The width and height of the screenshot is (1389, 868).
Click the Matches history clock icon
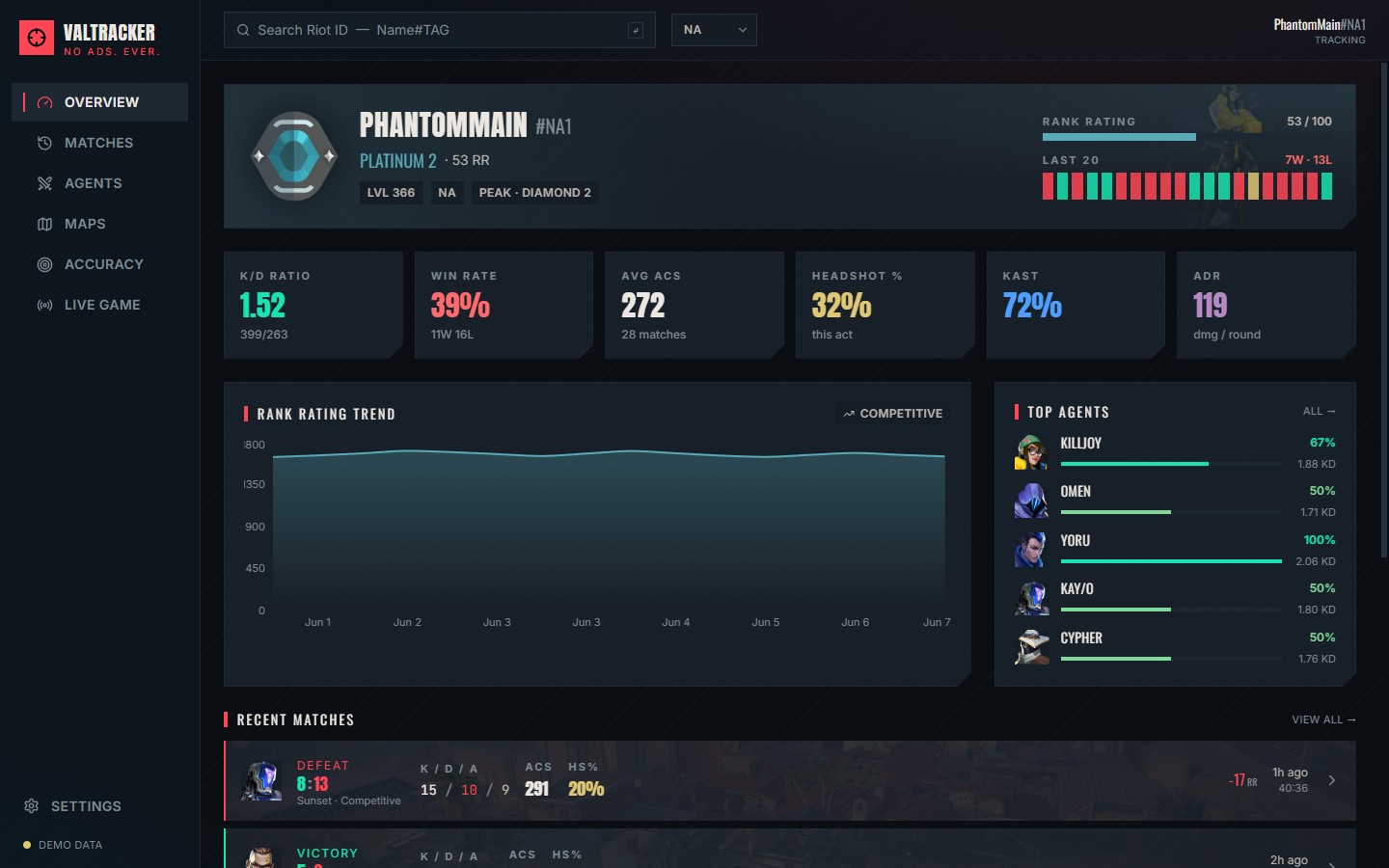pos(44,143)
